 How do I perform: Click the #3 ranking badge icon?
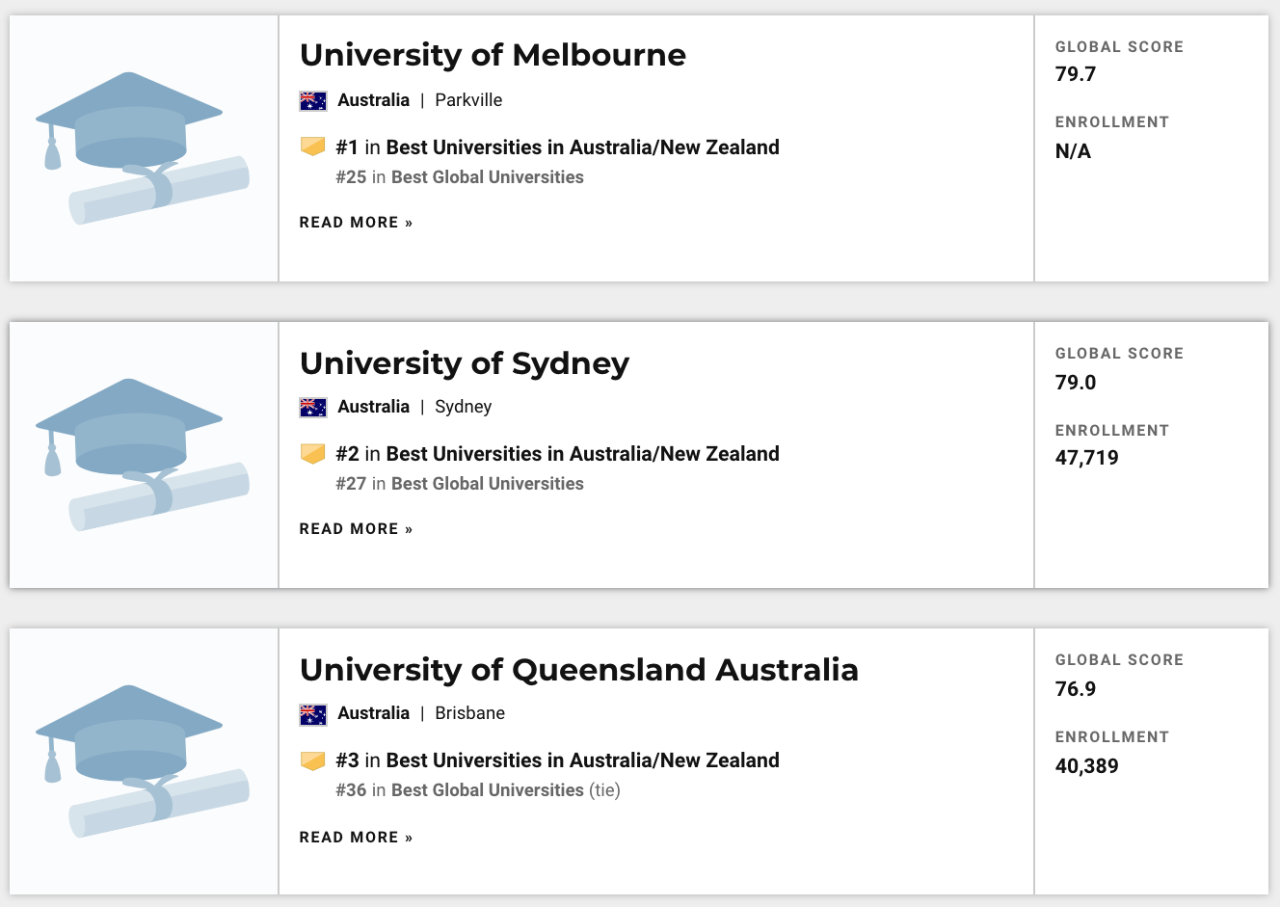point(313,761)
